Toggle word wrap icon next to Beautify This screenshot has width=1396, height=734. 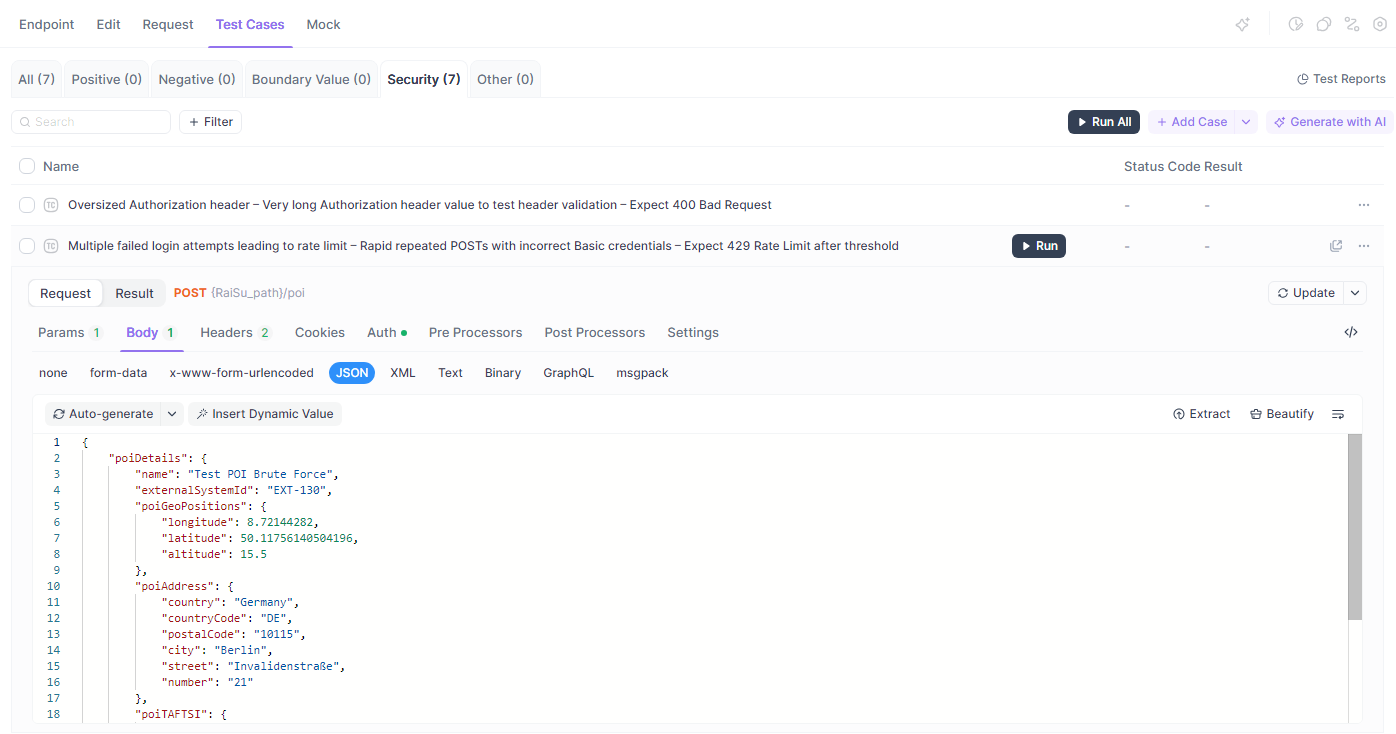pyautogui.click(x=1338, y=414)
